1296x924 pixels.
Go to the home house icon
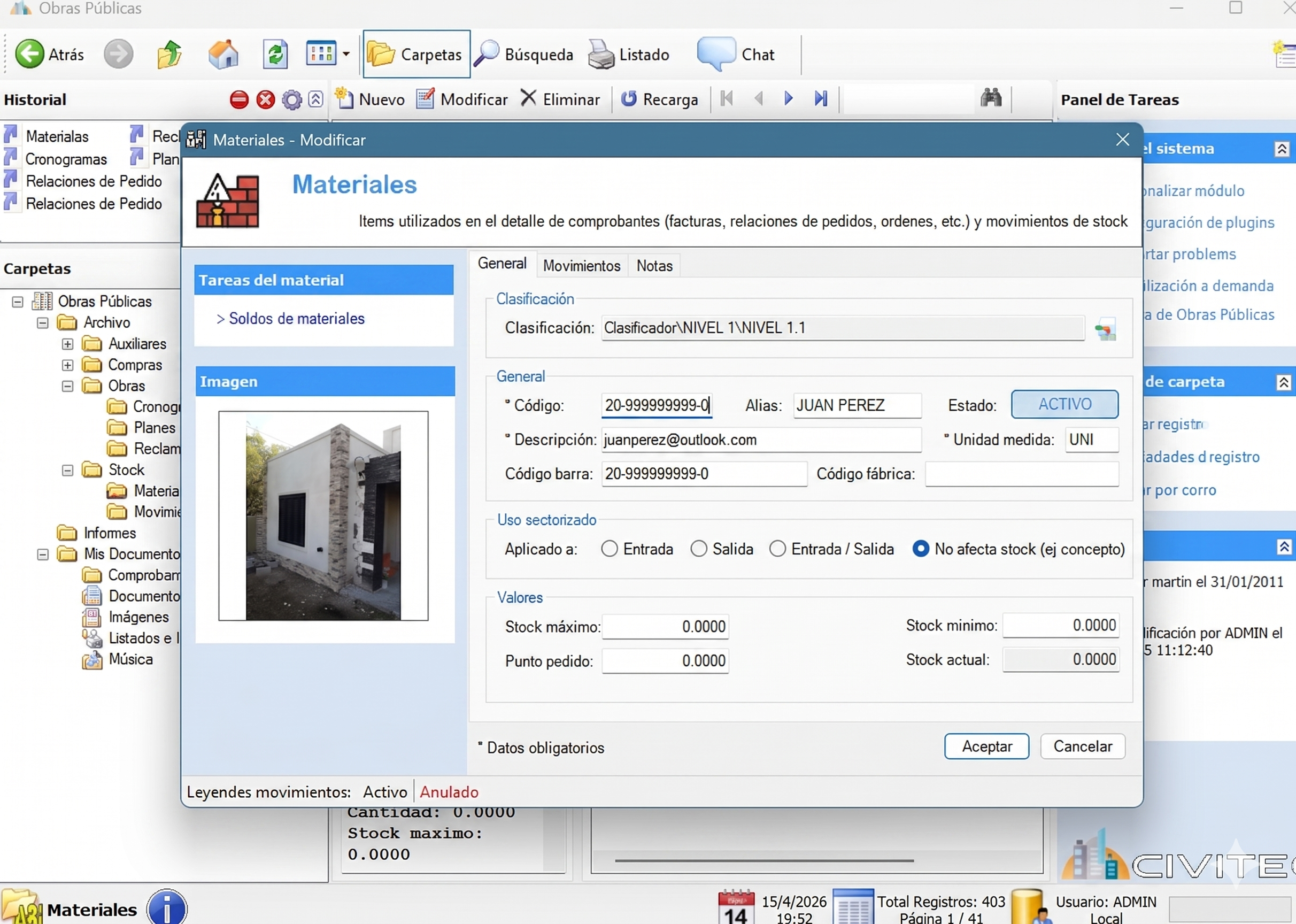[x=223, y=54]
